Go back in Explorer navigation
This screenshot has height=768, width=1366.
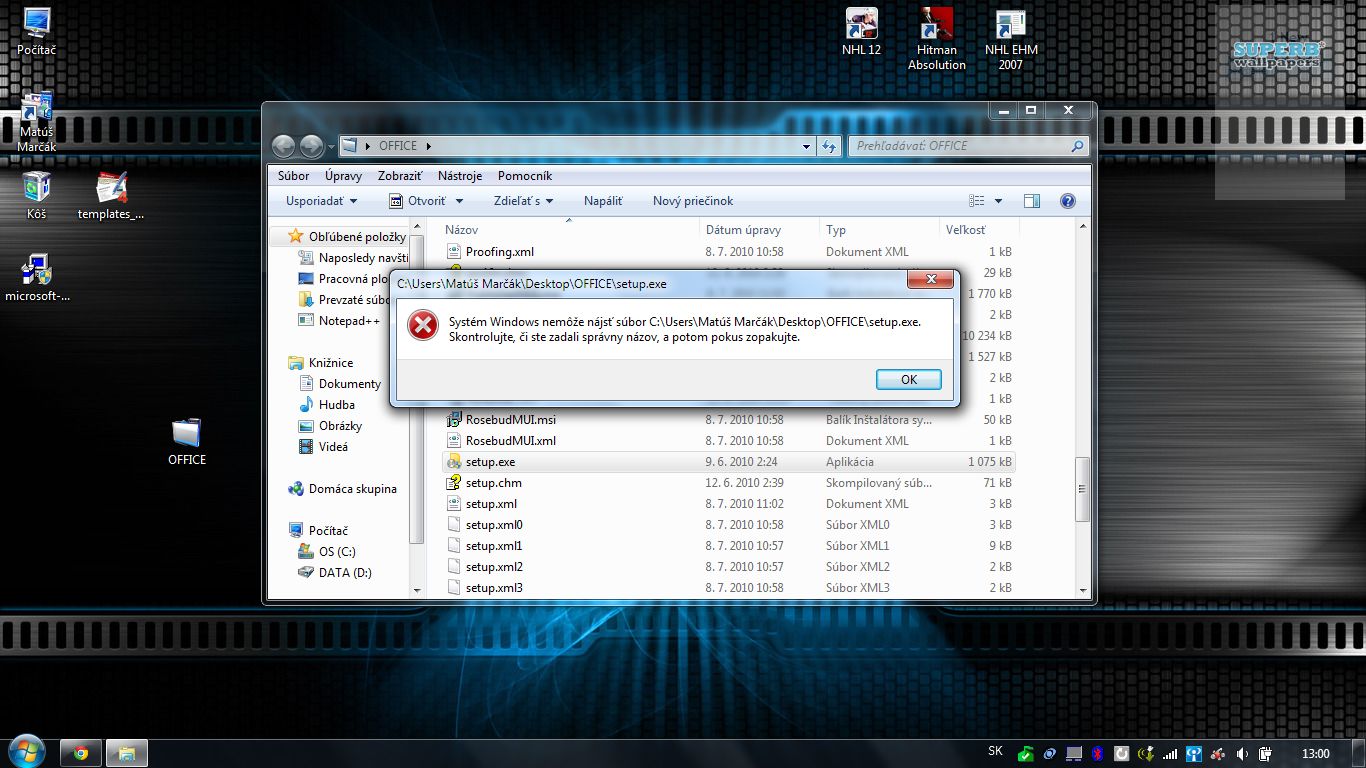[x=284, y=146]
